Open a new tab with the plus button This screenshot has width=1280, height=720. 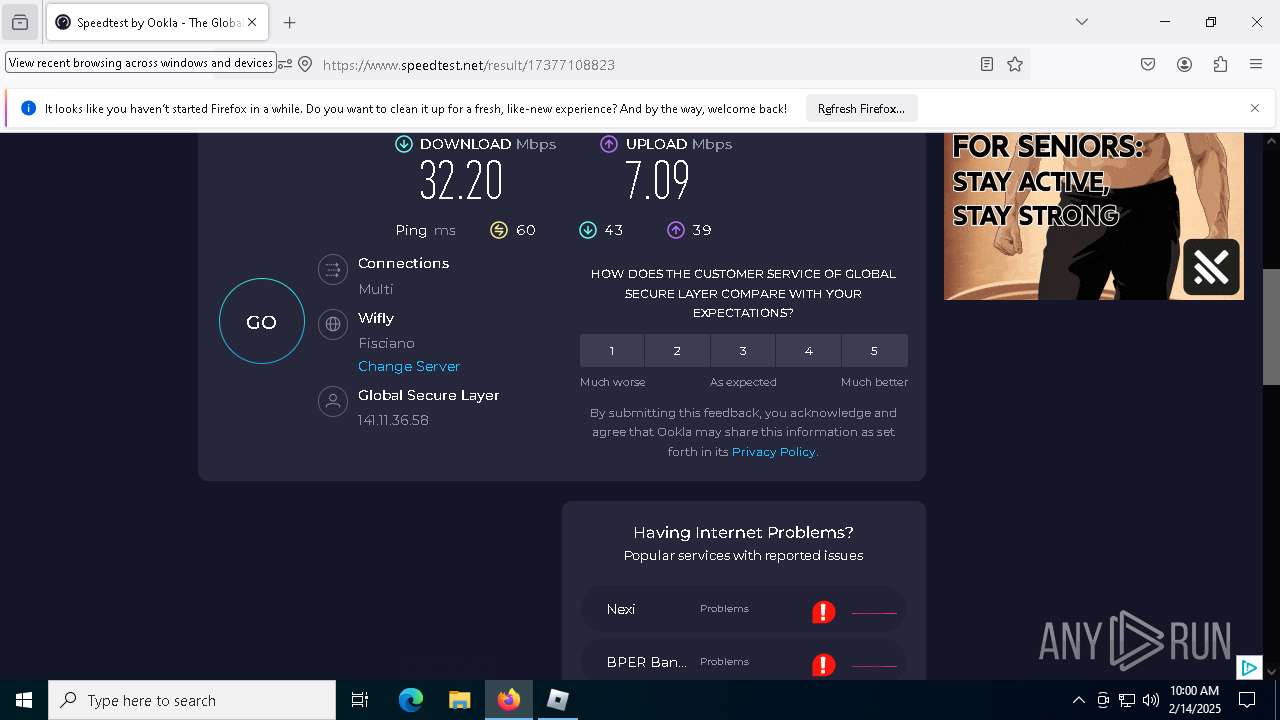(290, 22)
